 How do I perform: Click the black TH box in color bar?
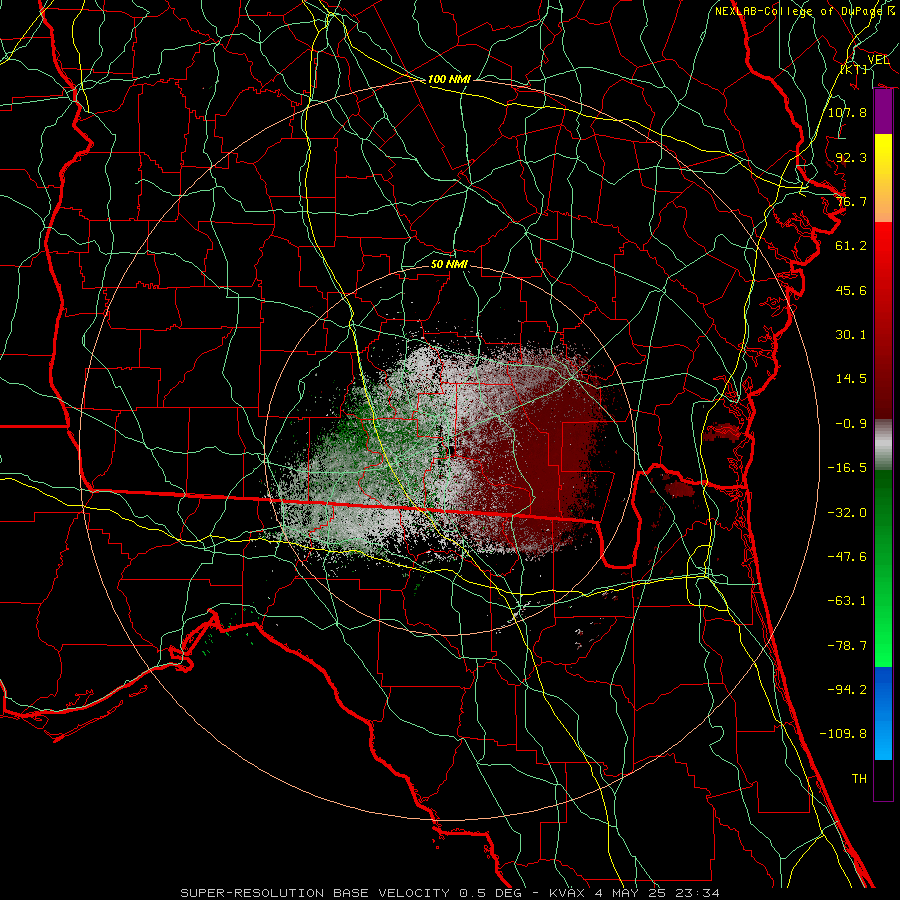[883, 779]
